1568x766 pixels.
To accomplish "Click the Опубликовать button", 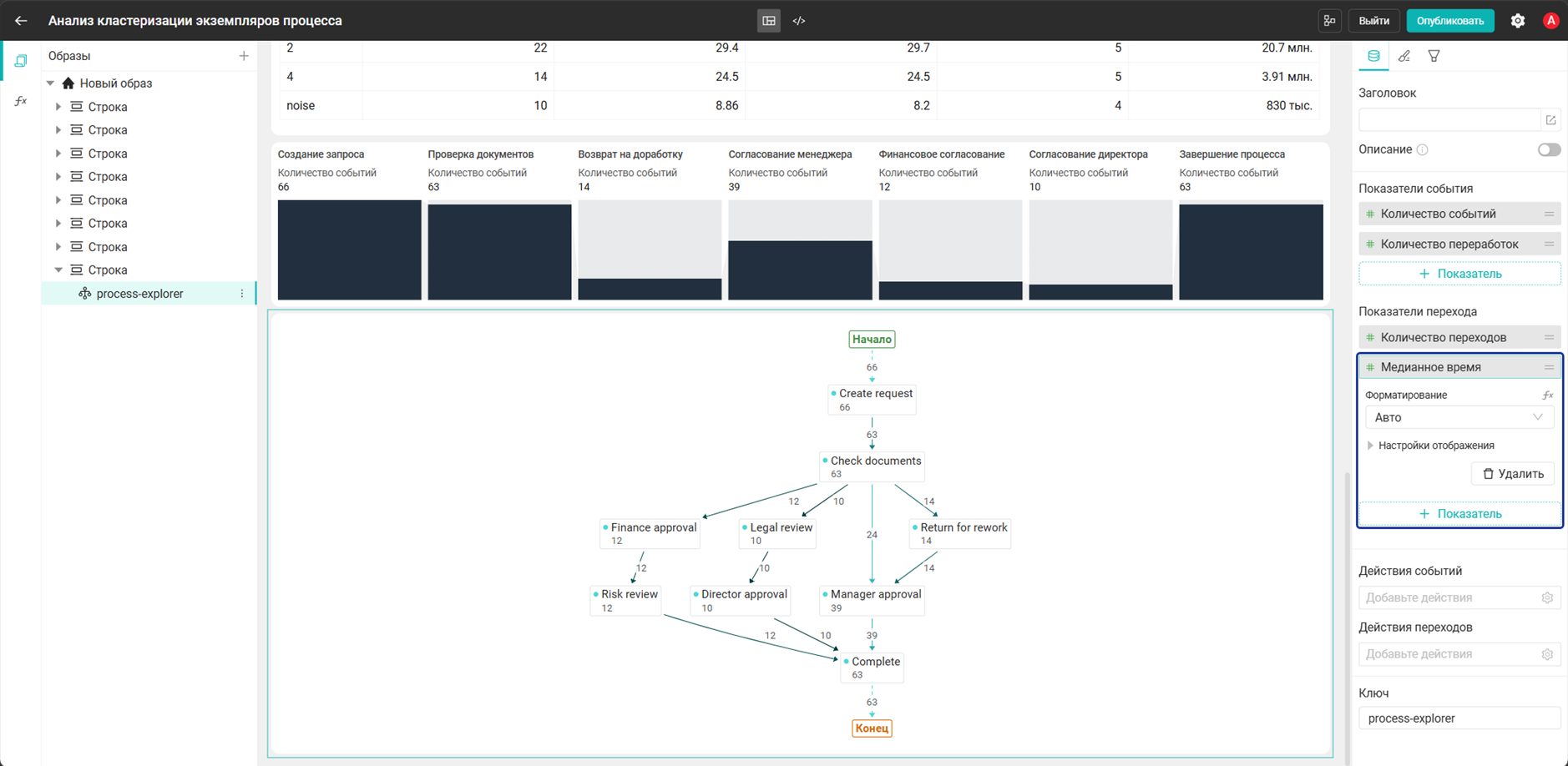I will click(x=1450, y=21).
